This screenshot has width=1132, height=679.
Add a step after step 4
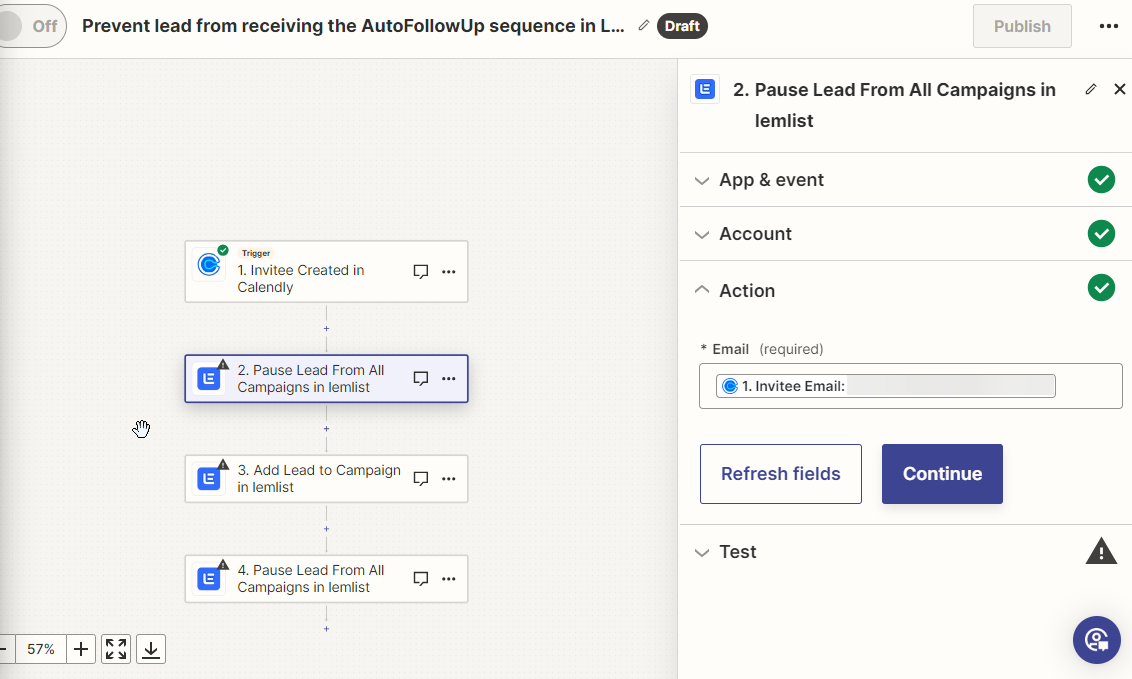click(x=326, y=629)
